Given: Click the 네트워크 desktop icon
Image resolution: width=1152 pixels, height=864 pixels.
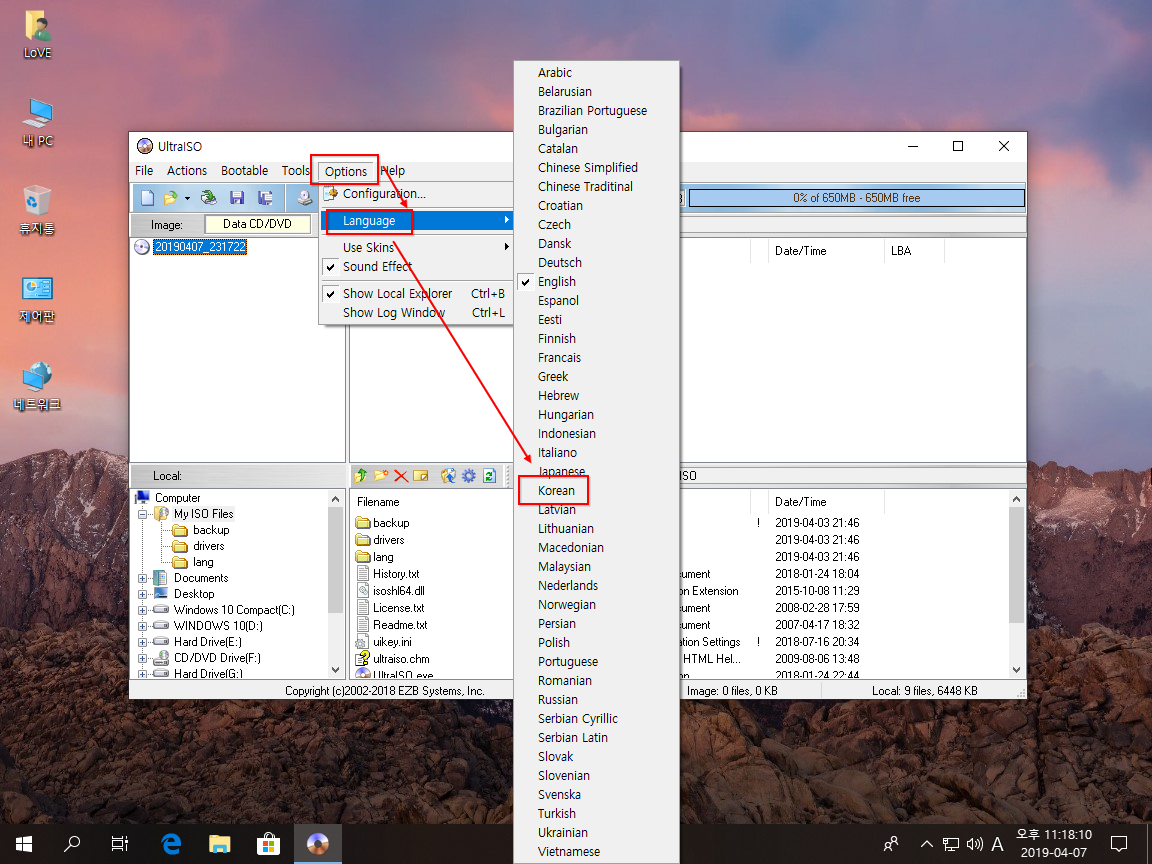Looking at the screenshot, I should [x=37, y=386].
